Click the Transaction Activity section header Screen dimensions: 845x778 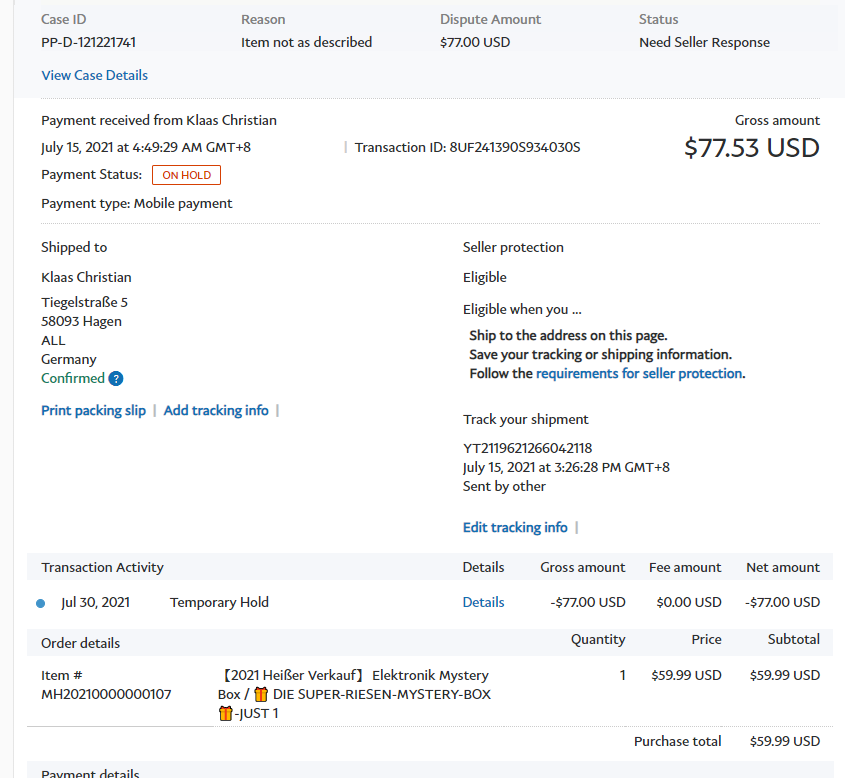point(102,567)
